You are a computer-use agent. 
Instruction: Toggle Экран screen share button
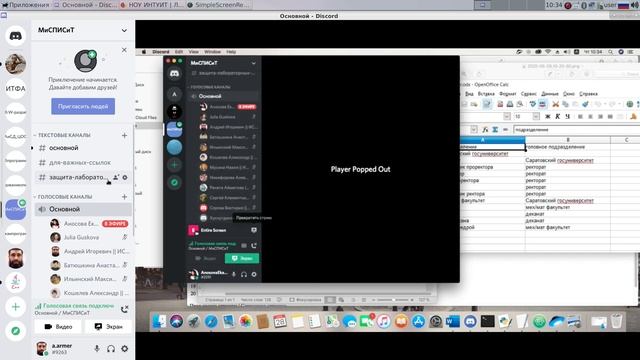click(x=108, y=327)
